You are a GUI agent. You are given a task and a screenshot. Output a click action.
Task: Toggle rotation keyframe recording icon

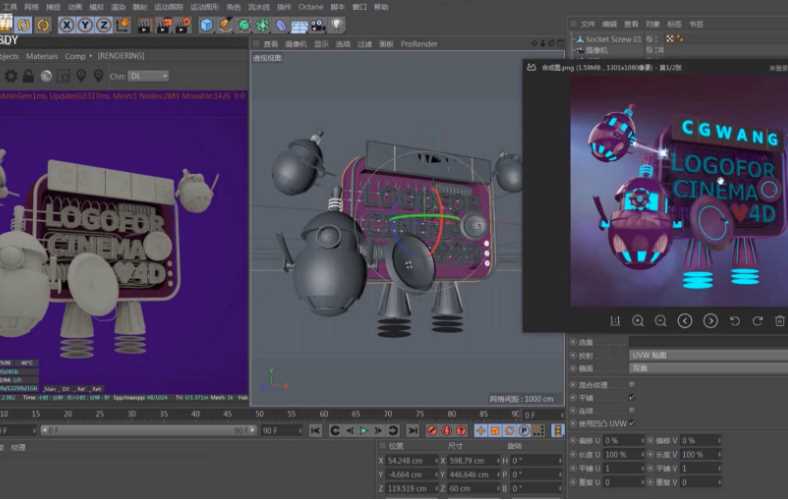click(x=510, y=430)
